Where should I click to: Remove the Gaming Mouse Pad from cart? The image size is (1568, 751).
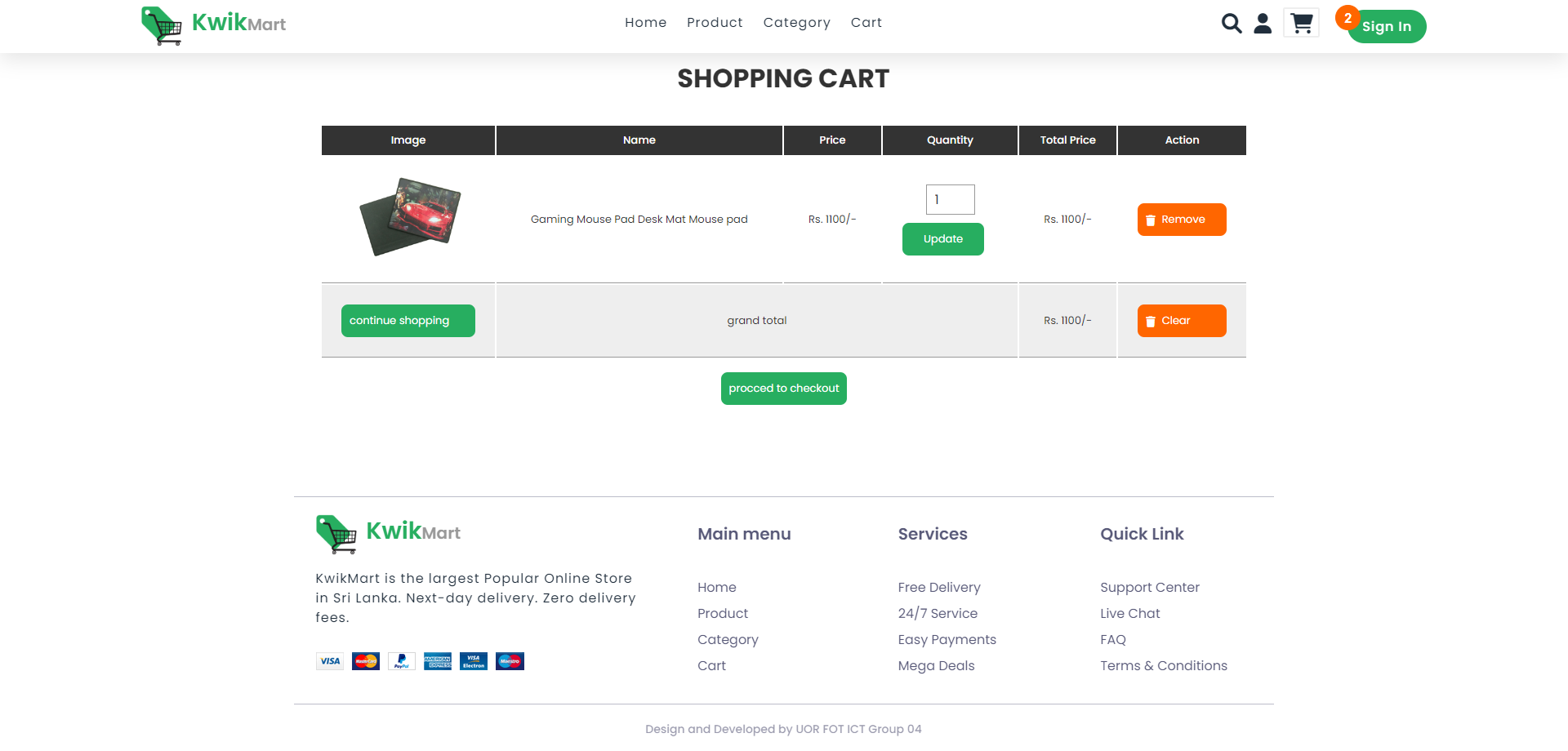[x=1181, y=219]
